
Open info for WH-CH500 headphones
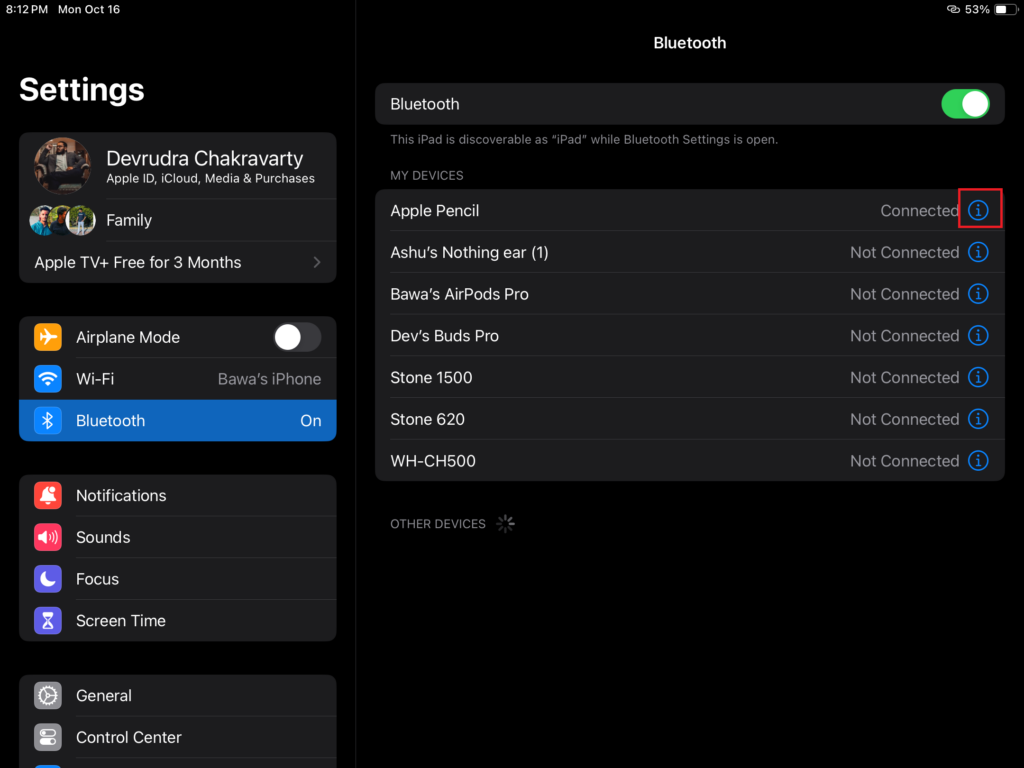coord(978,461)
